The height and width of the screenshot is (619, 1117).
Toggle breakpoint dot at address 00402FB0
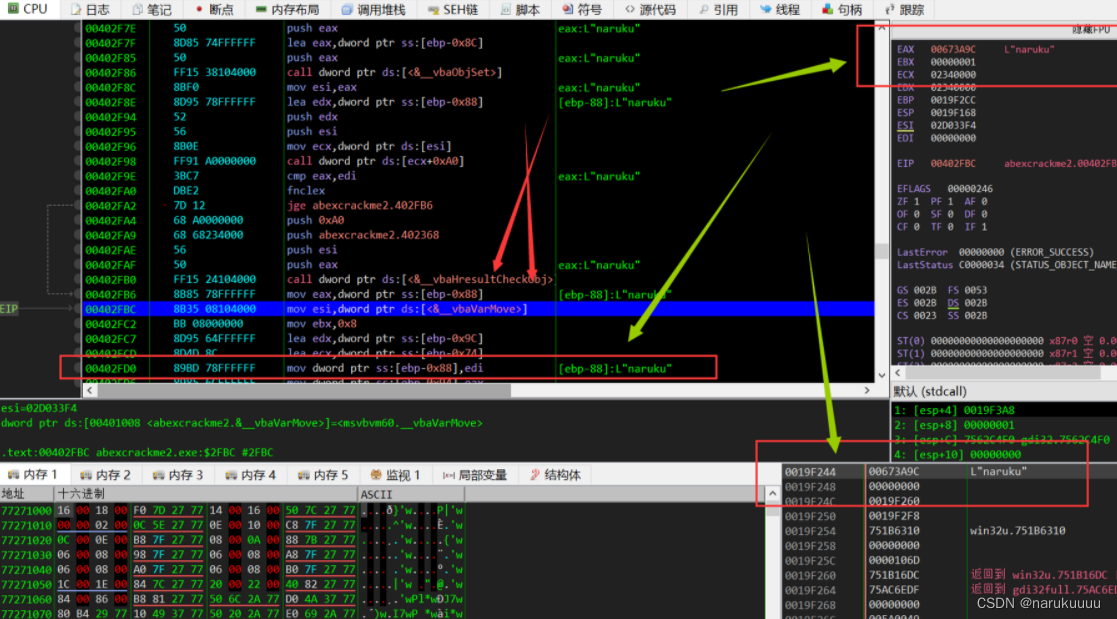coord(78,279)
